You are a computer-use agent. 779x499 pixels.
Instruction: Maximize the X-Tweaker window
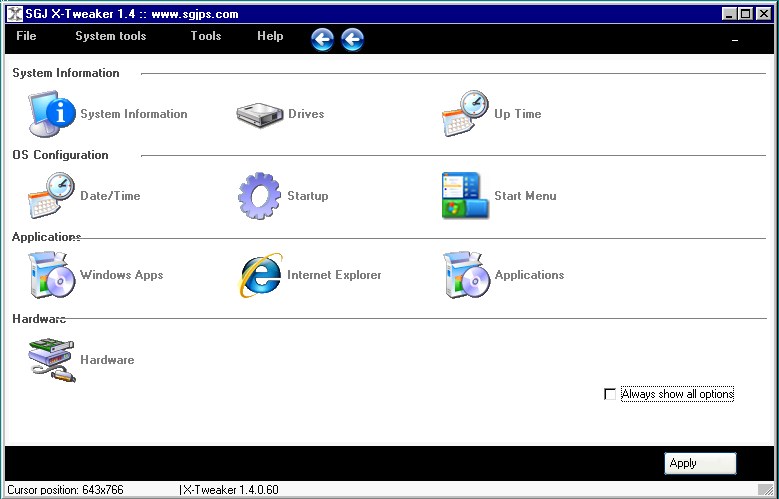pyautogui.click(x=746, y=14)
